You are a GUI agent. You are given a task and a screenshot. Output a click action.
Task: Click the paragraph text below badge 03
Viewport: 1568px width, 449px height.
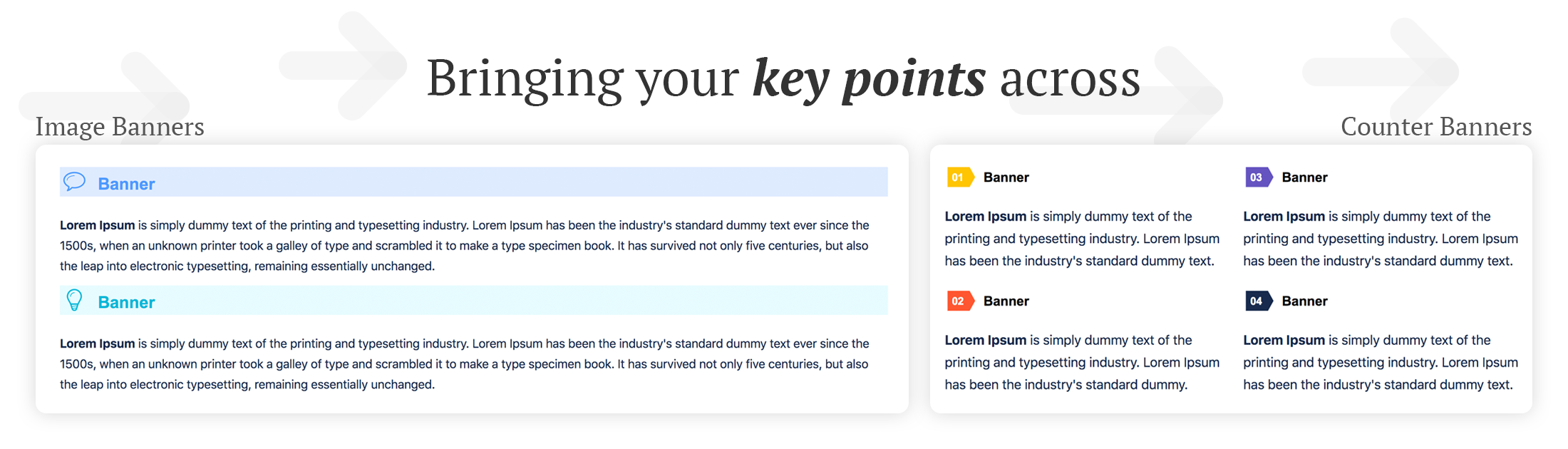click(1380, 239)
